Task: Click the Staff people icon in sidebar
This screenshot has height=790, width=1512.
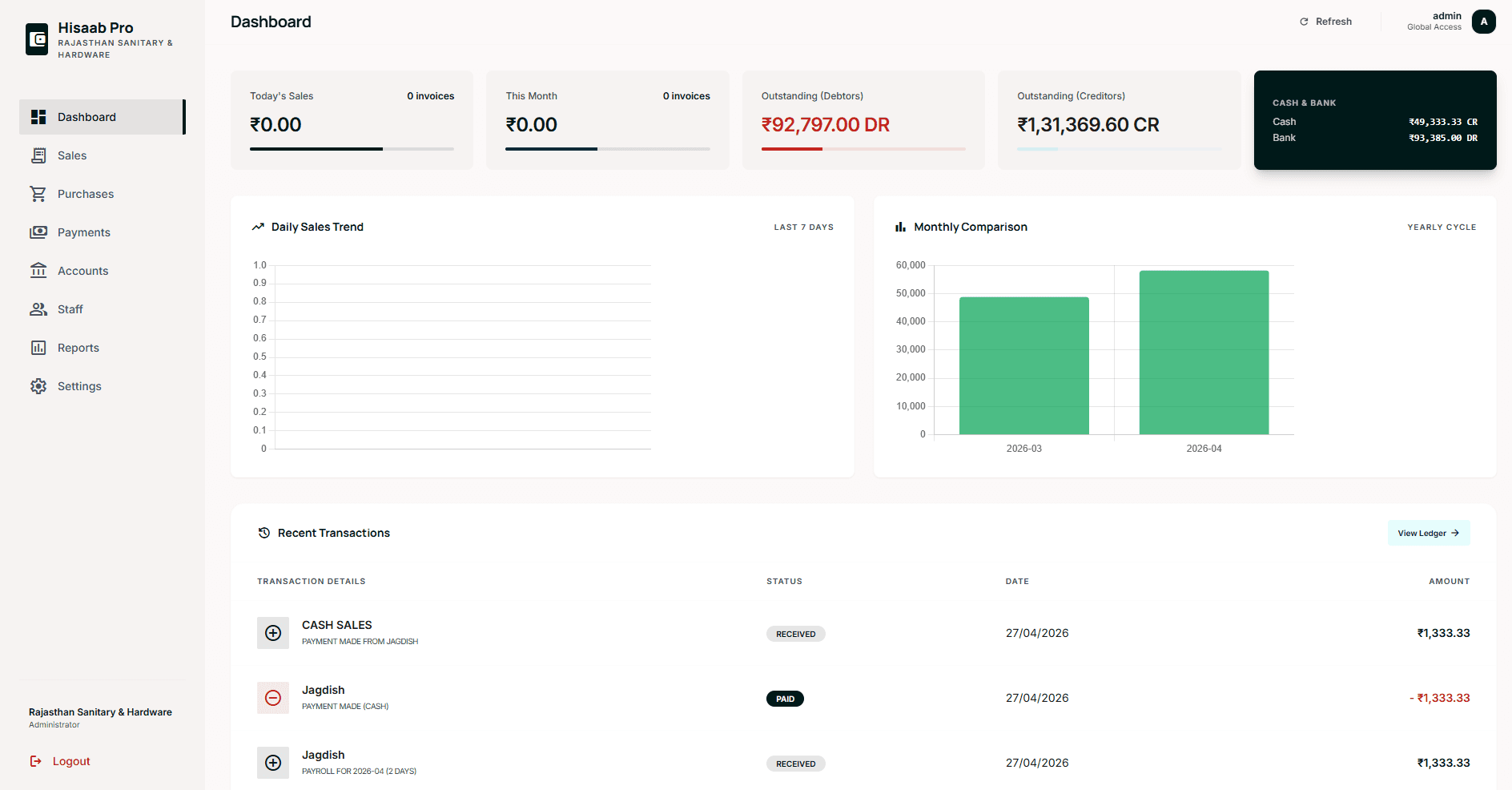Action: [38, 309]
